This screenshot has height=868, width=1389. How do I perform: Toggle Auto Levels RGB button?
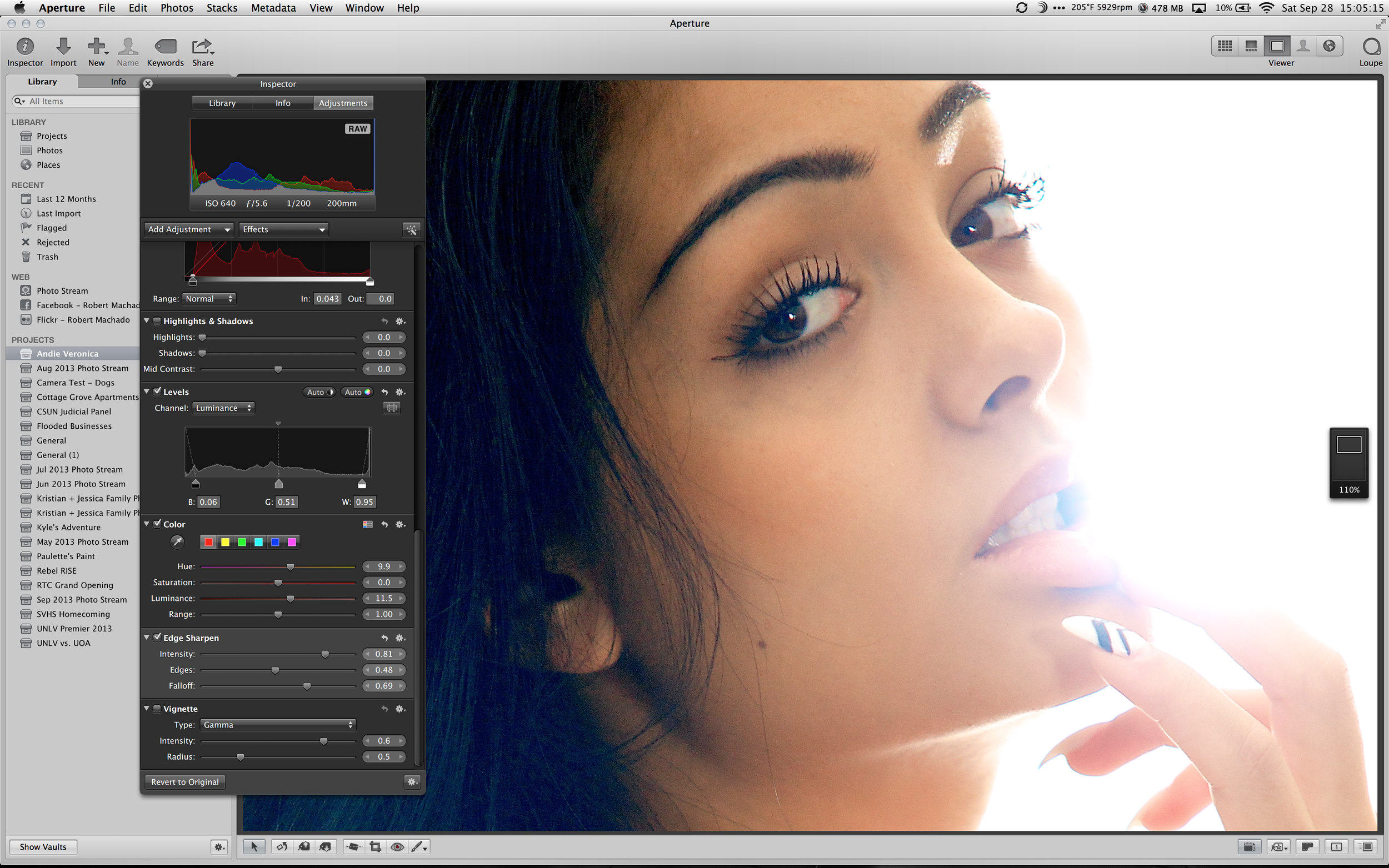coord(357,392)
